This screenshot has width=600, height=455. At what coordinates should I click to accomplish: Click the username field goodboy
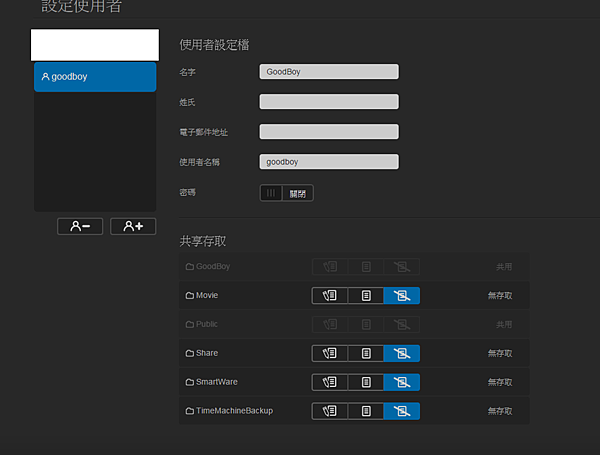point(329,162)
